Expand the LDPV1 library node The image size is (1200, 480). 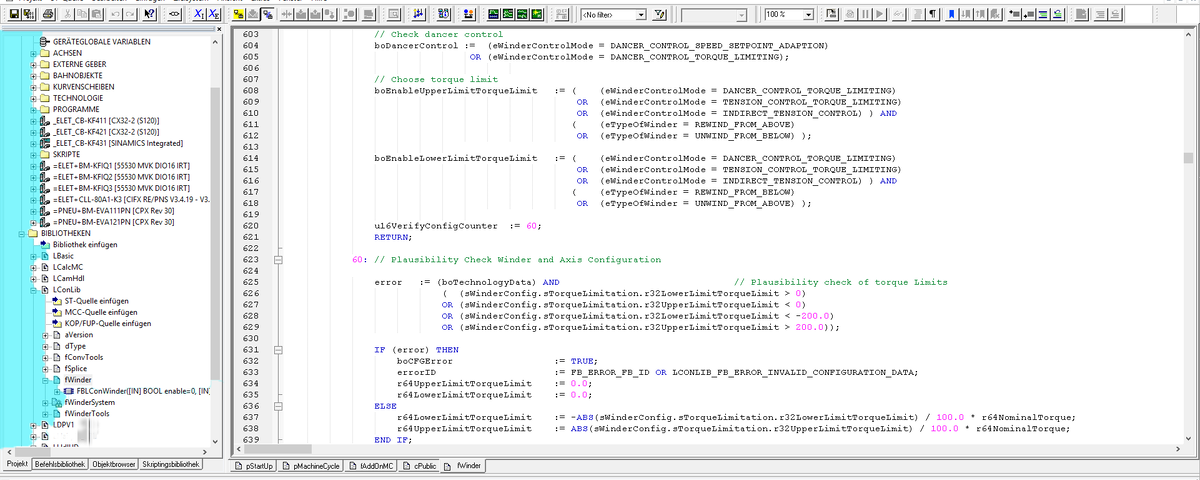pos(34,424)
